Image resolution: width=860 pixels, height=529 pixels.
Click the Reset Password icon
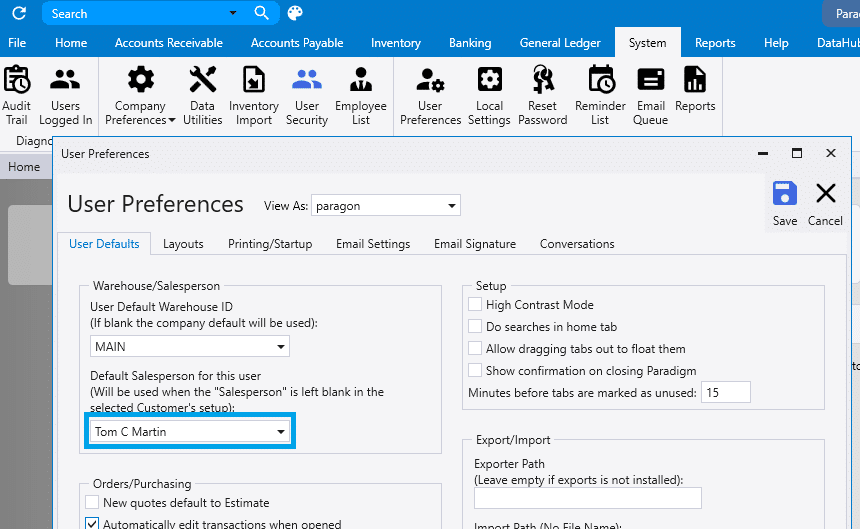[542, 96]
